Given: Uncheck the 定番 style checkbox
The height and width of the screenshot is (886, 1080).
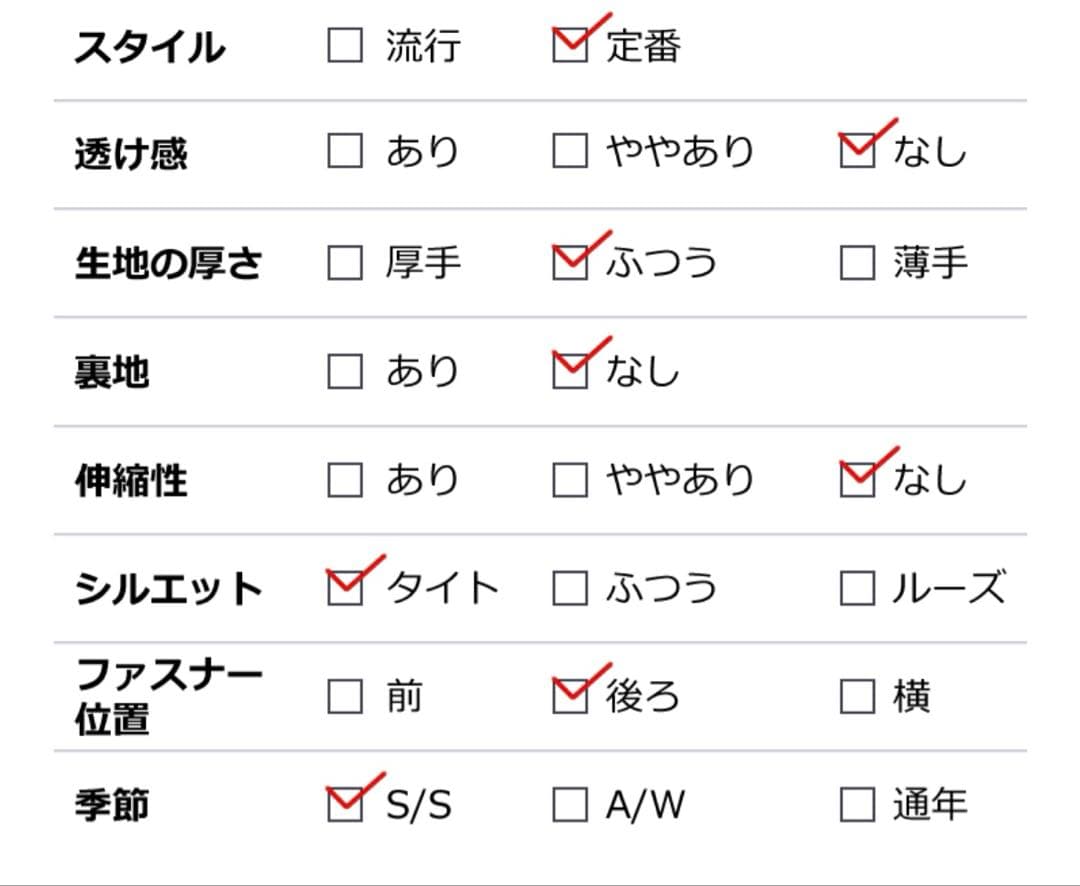Looking at the screenshot, I should click(570, 46).
